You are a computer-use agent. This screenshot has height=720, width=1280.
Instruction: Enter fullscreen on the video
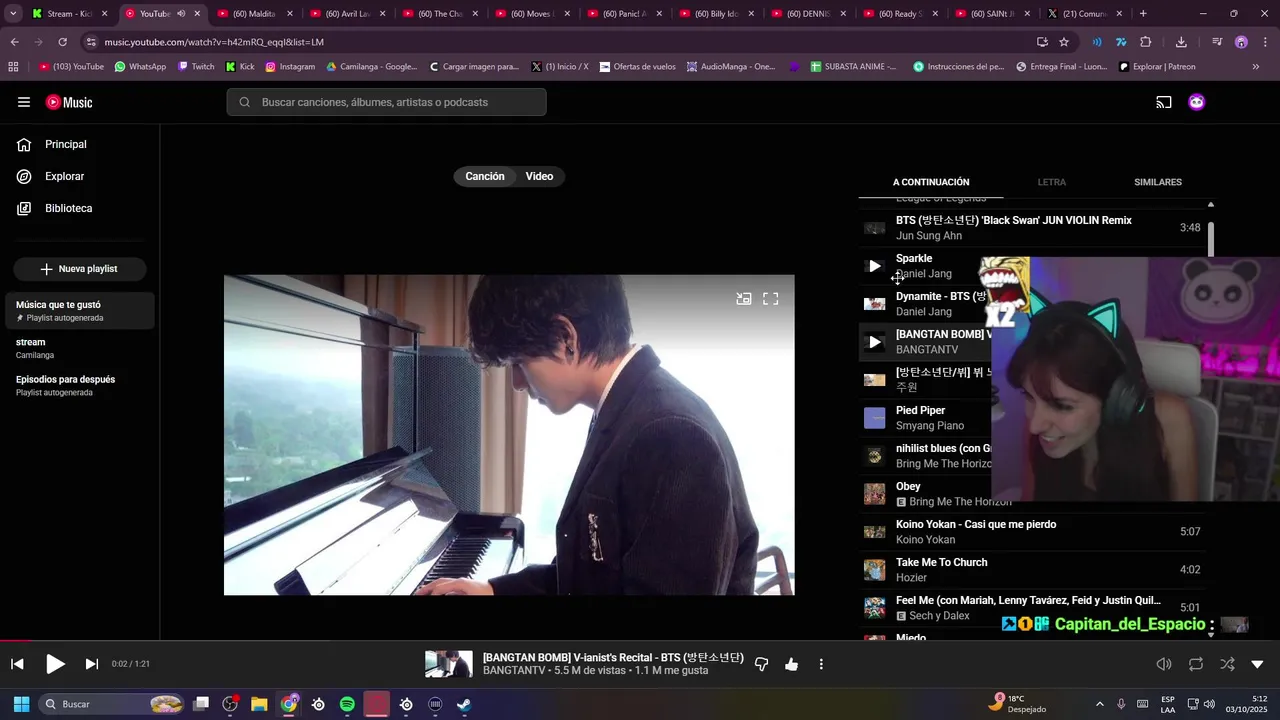[771, 298]
